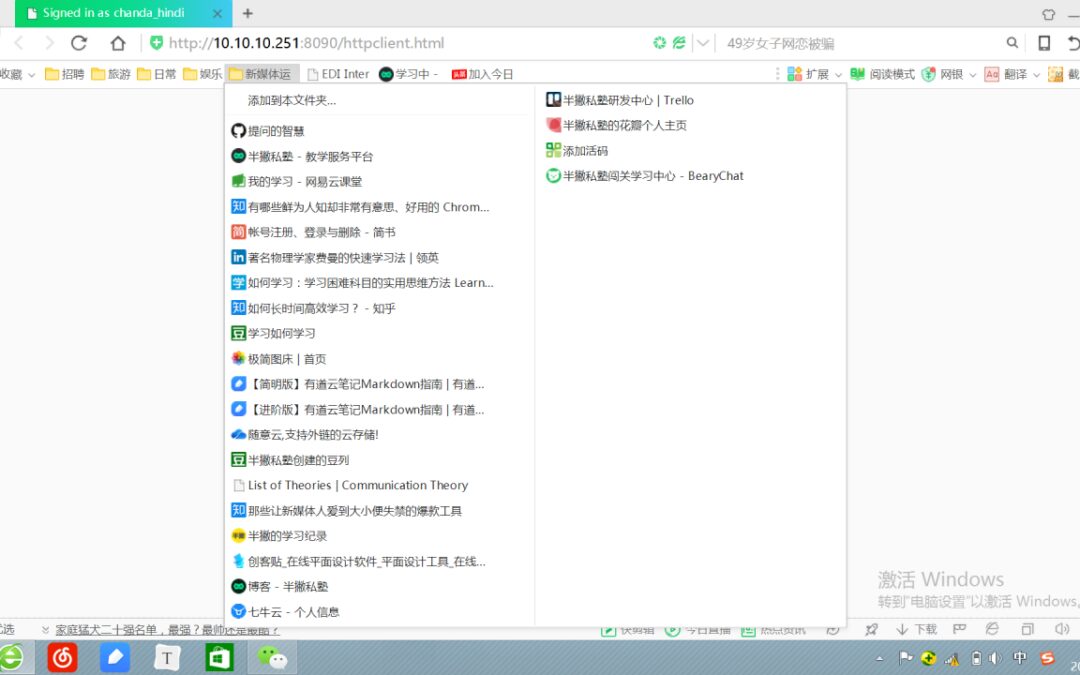Click the green leaf speed-mode icon
1080x675 pixels.
pyautogui.click(x=679, y=43)
